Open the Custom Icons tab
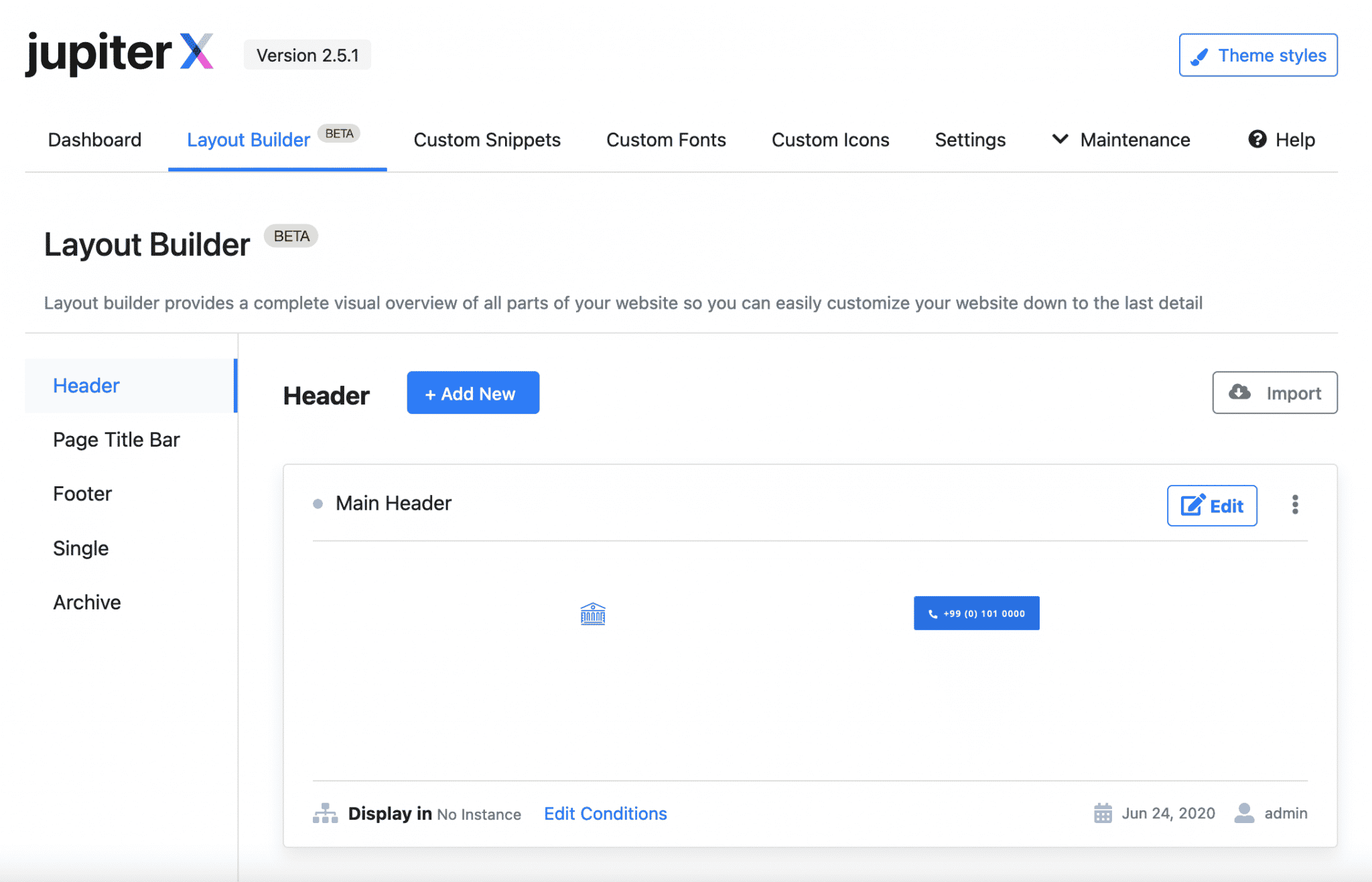 830,140
